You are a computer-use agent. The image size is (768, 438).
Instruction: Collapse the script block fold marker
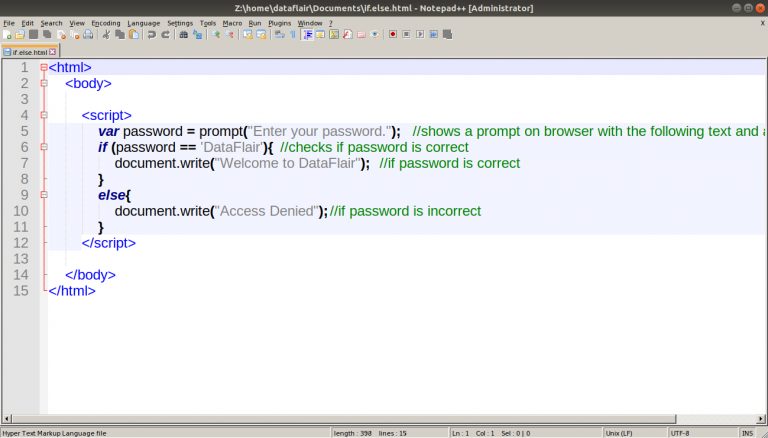coord(44,115)
